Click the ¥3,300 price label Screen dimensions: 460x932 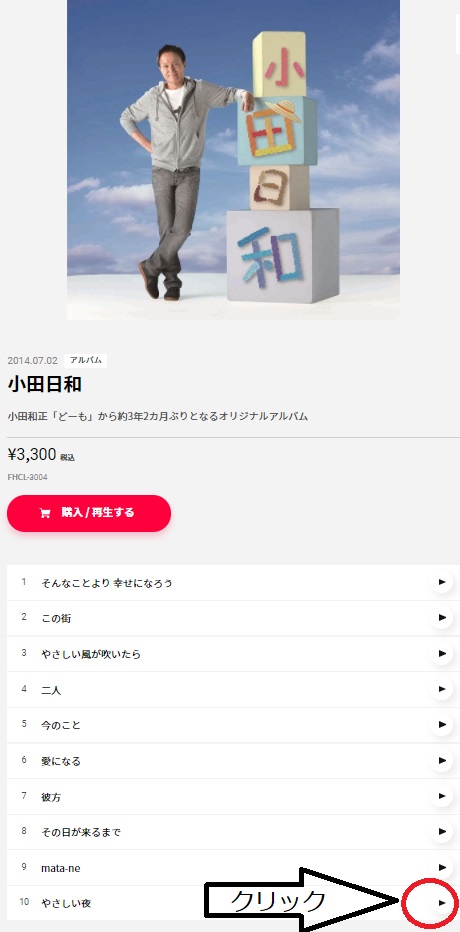pos(31,455)
